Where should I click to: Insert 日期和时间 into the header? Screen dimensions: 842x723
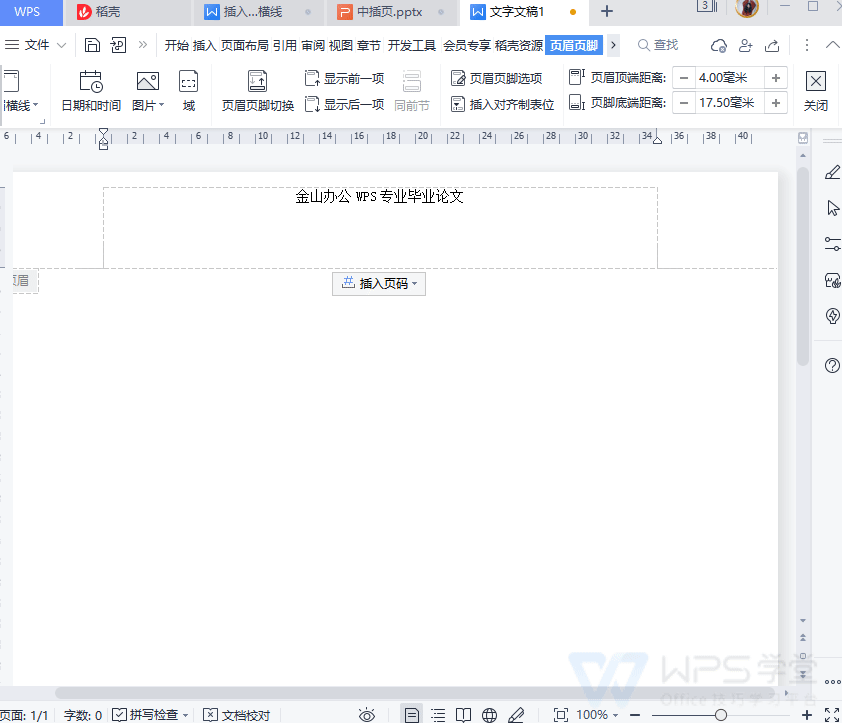pos(91,90)
